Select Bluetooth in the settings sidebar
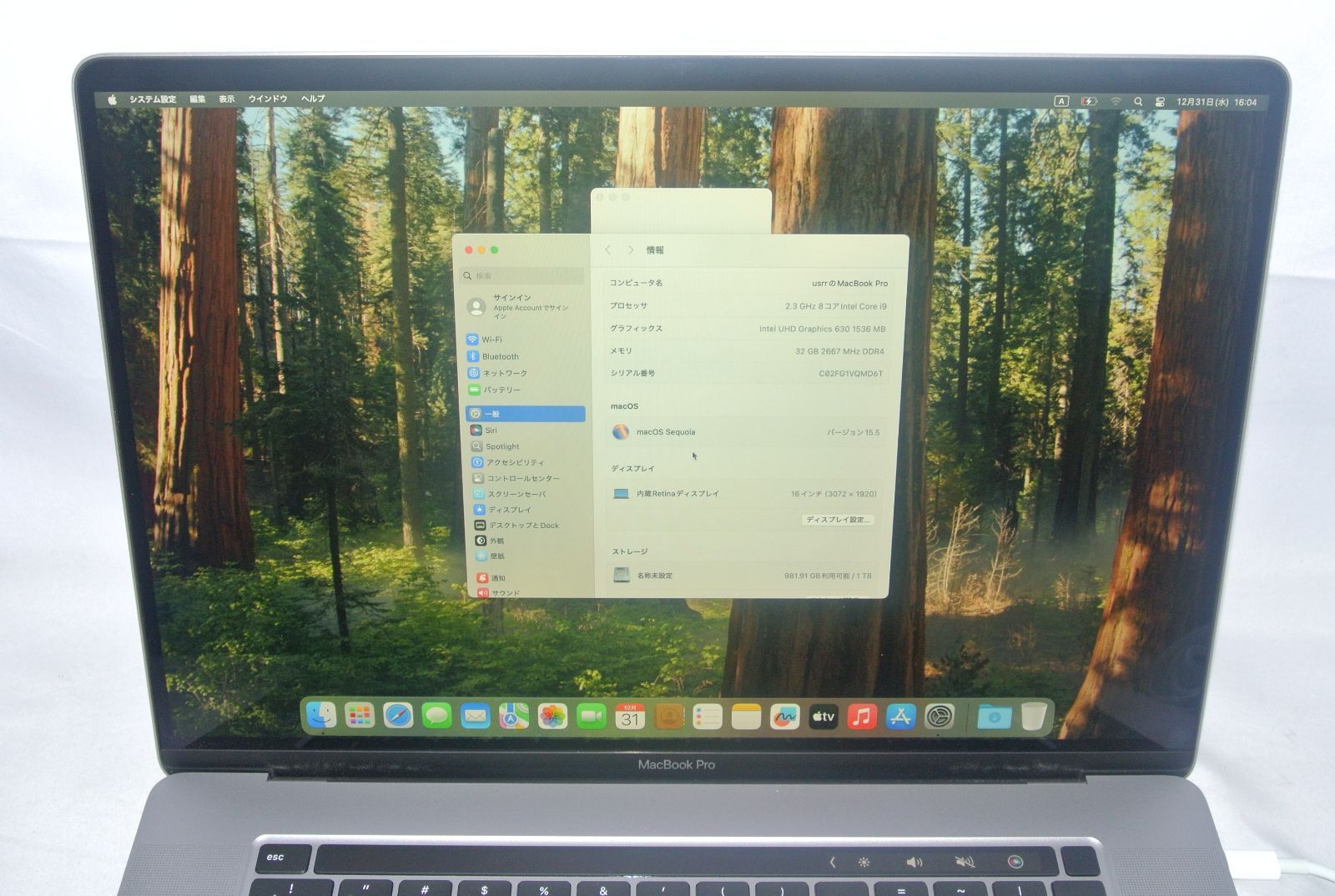 499,356
